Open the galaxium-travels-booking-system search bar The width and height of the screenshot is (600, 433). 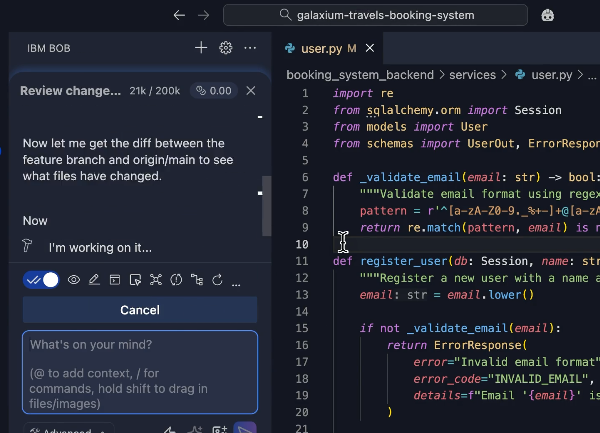click(x=375, y=15)
